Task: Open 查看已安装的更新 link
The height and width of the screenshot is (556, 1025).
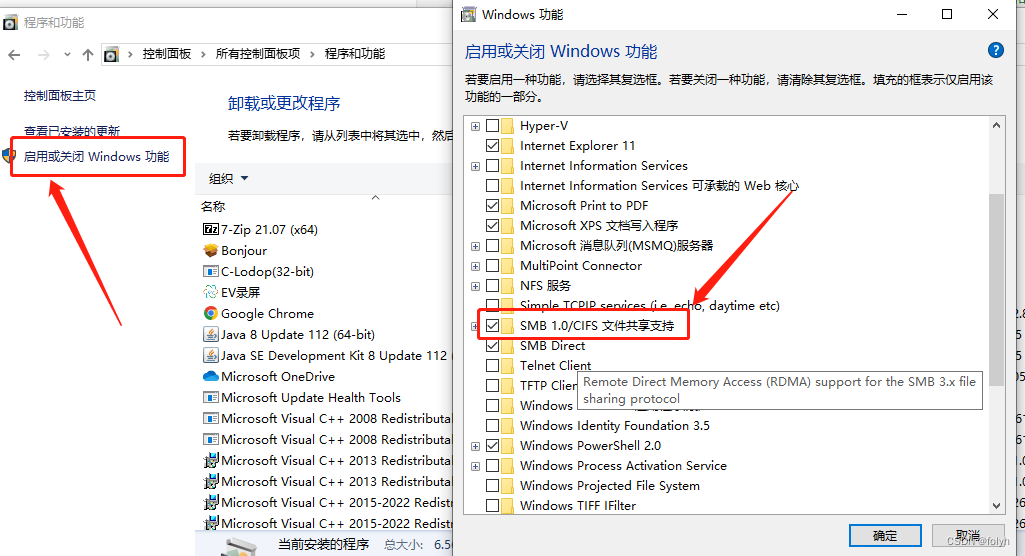Action: click(x=72, y=131)
